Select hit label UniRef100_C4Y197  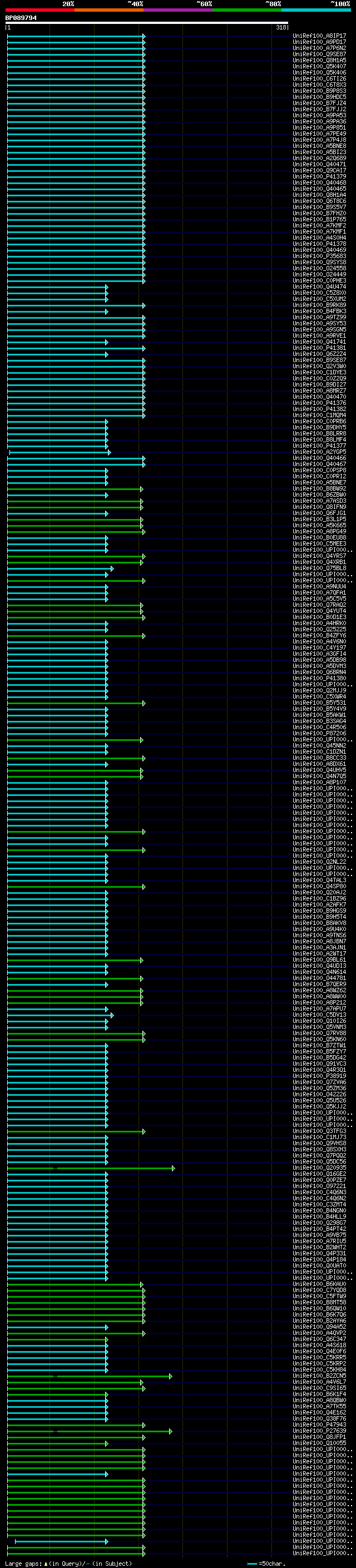click(319, 647)
